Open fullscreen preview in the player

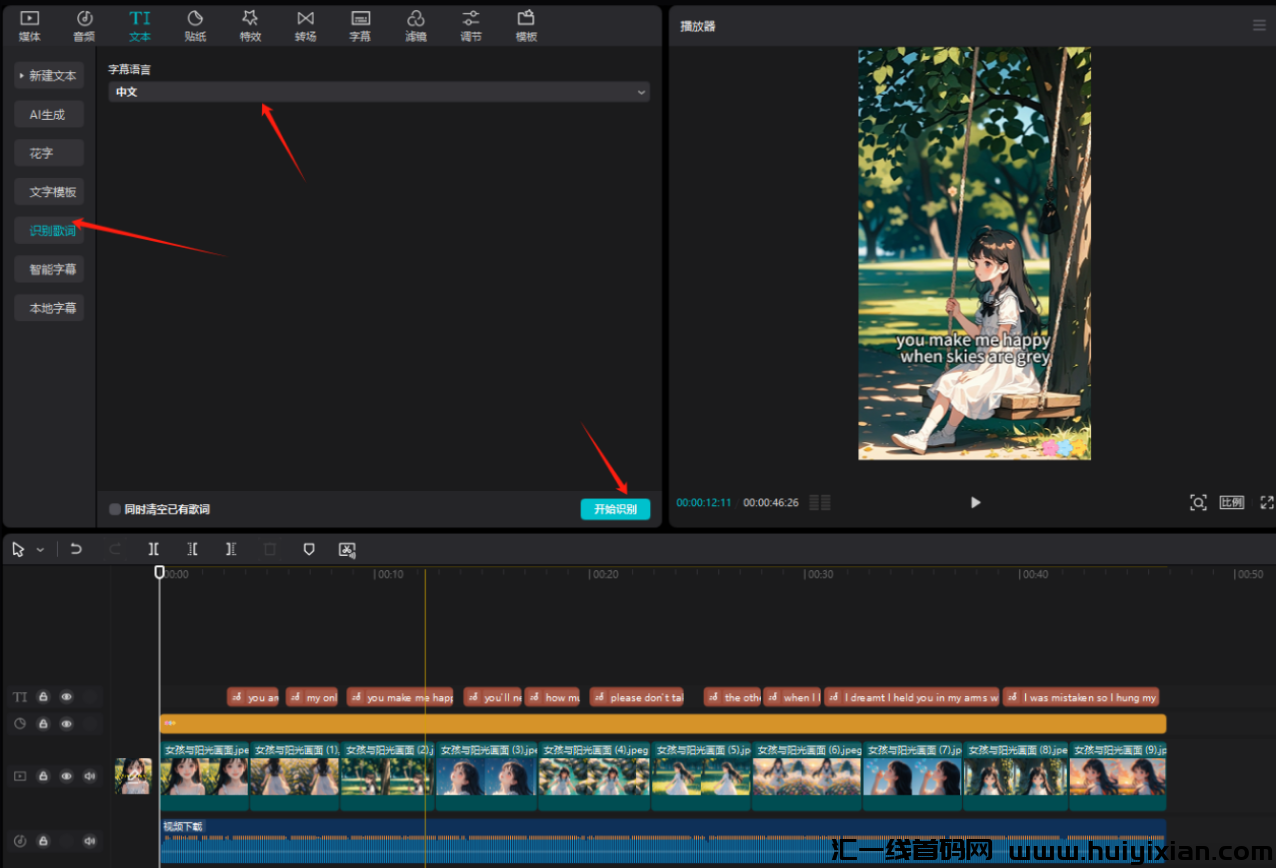click(1266, 502)
